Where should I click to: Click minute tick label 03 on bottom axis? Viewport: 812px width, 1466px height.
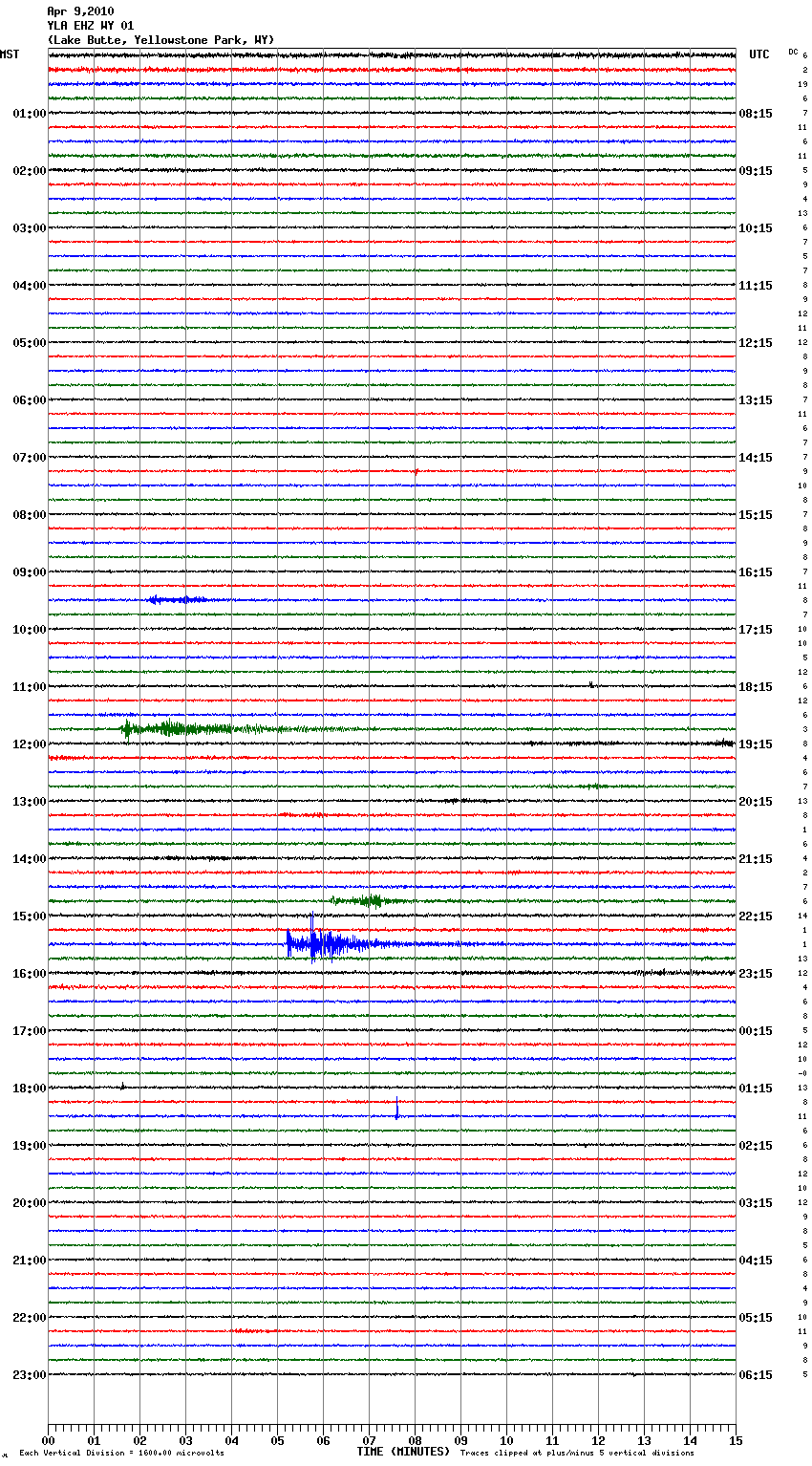pos(185,1440)
